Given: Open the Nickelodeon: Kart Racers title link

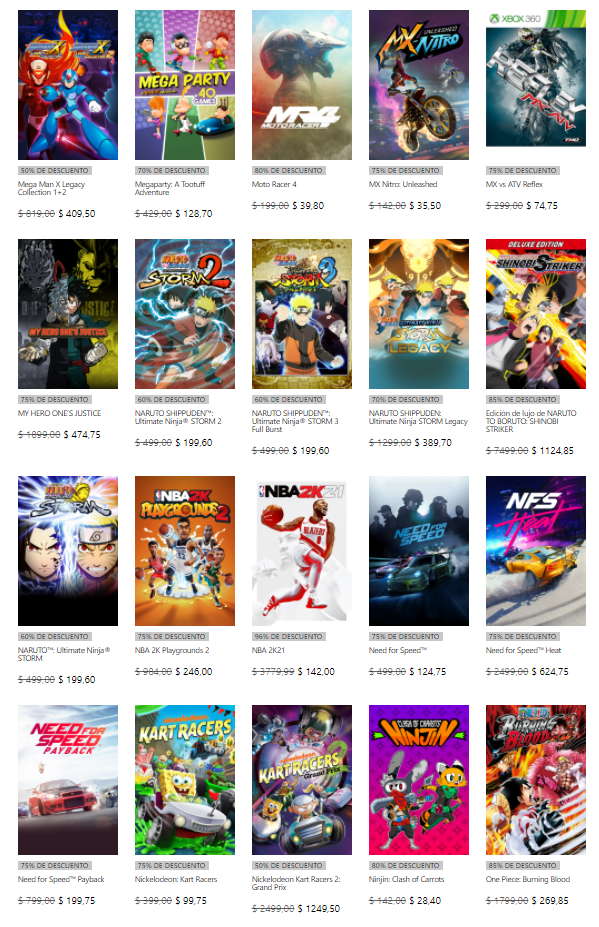Looking at the screenshot, I should tap(176, 879).
